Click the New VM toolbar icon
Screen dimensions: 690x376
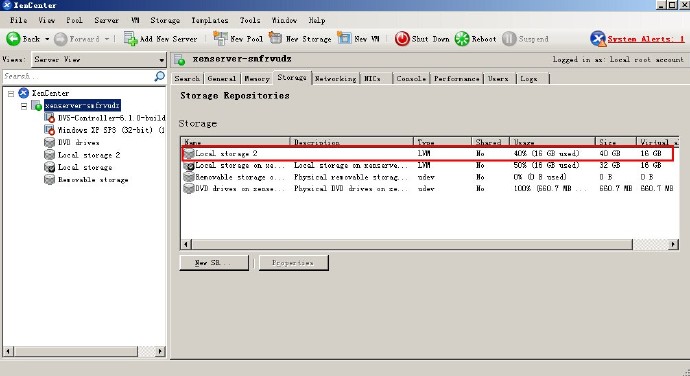pyautogui.click(x=344, y=38)
